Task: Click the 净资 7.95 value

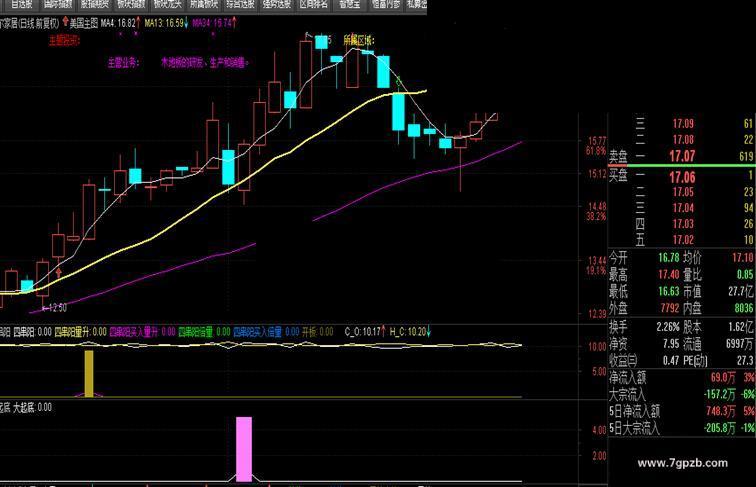Action: click(x=671, y=344)
